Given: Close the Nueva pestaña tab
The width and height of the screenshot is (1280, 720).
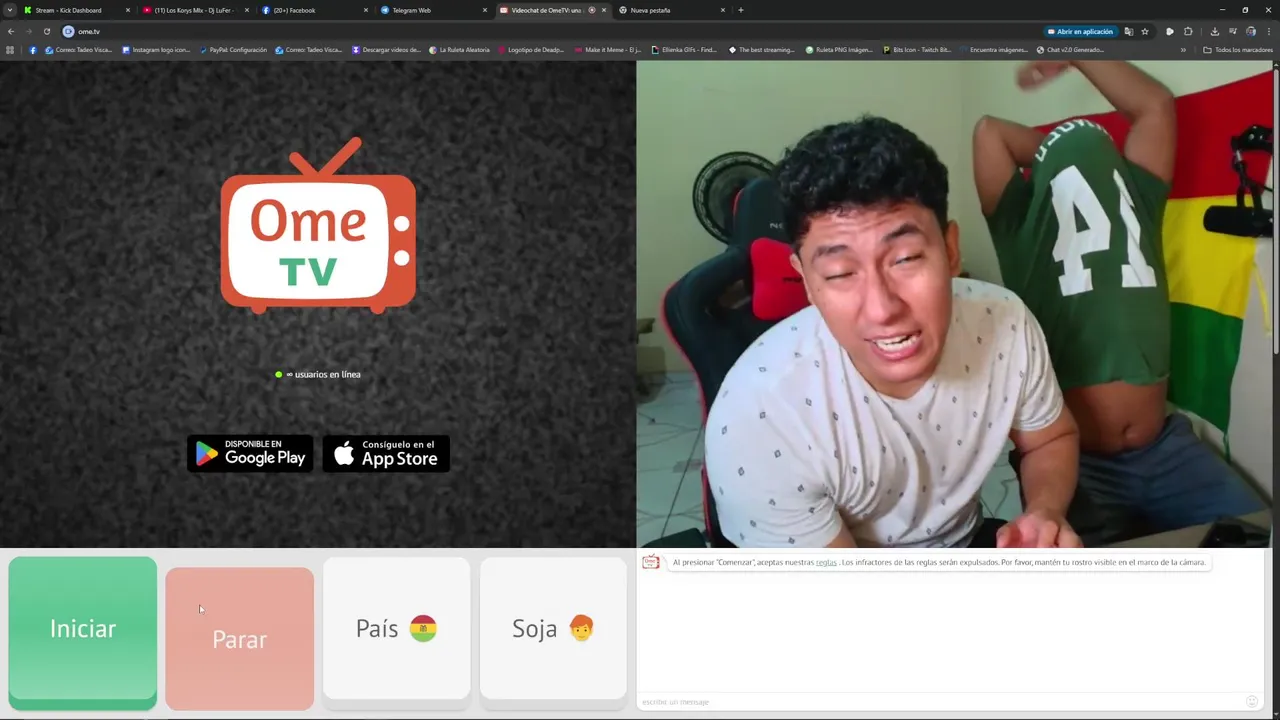Looking at the screenshot, I should click(723, 10).
